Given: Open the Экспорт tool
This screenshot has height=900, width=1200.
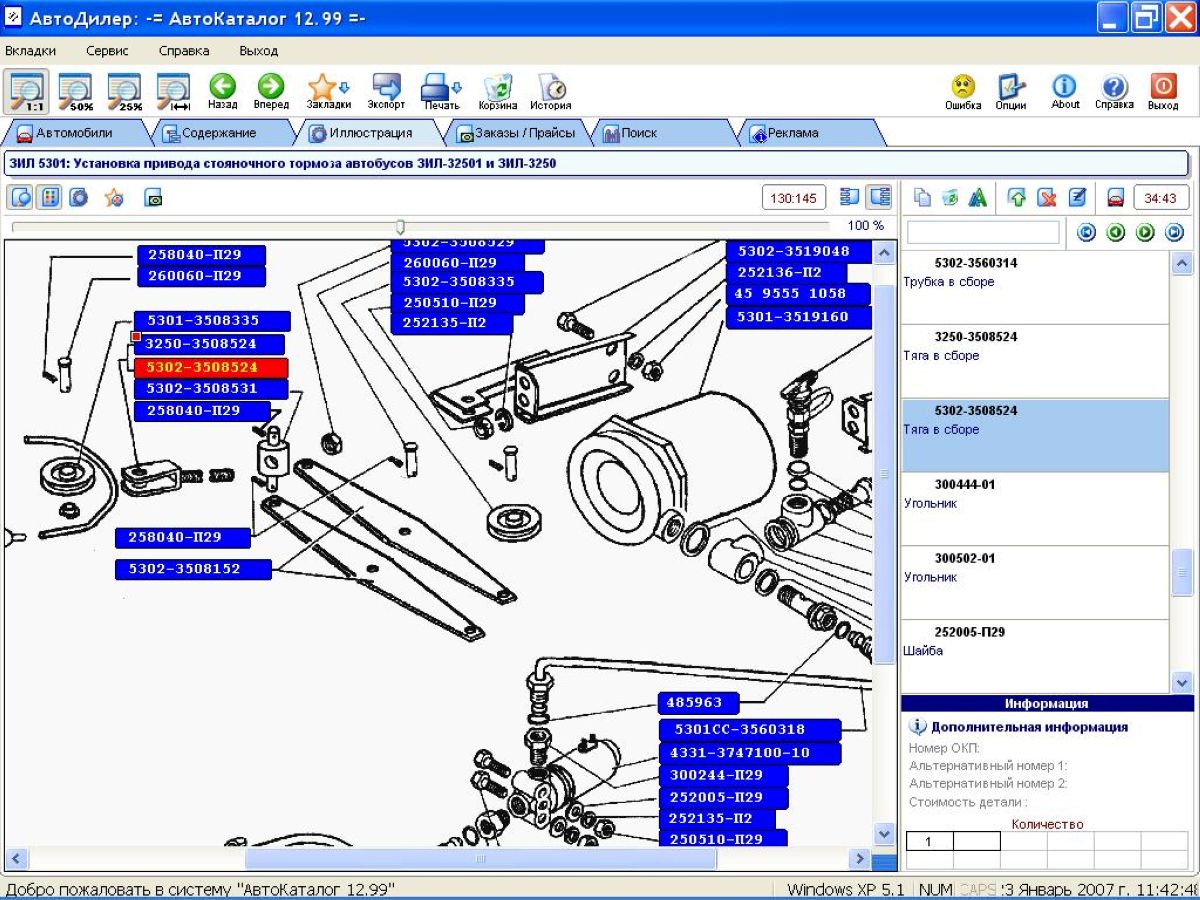Looking at the screenshot, I should (x=386, y=91).
